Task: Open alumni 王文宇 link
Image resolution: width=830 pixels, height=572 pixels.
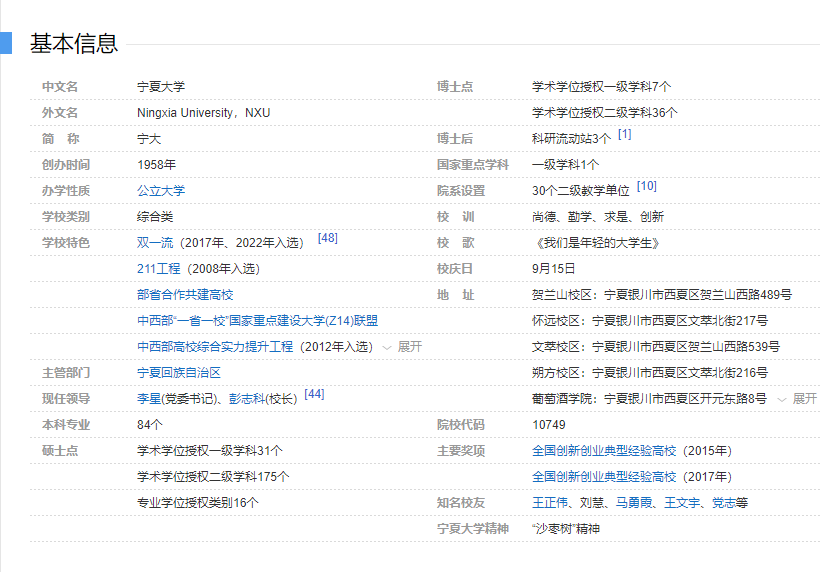Action: click(x=683, y=503)
